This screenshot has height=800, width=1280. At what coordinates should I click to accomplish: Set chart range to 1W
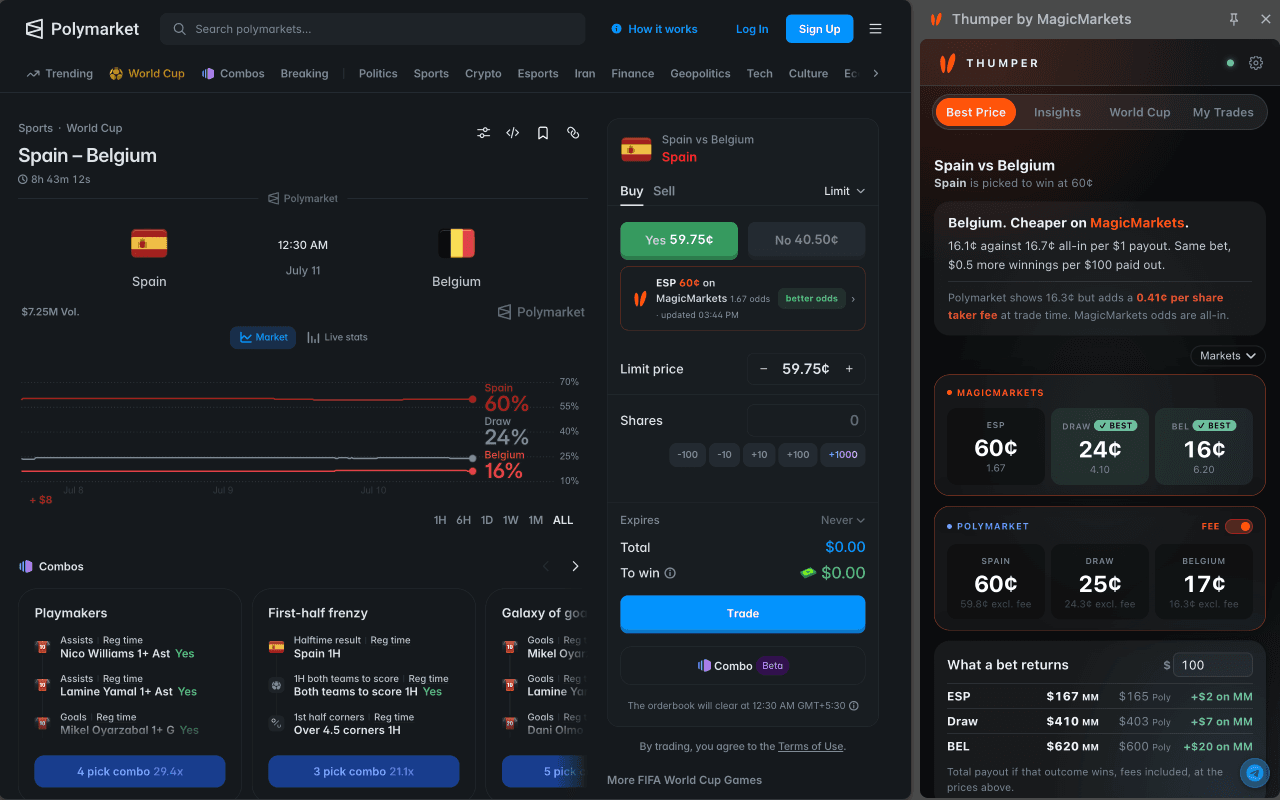(x=510, y=520)
